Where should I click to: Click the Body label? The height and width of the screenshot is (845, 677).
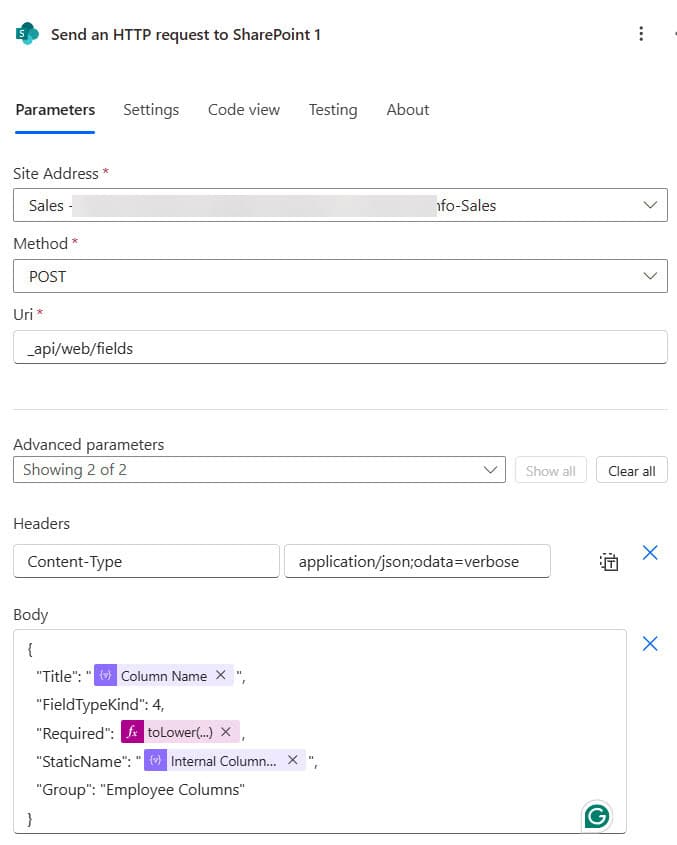pos(31,614)
